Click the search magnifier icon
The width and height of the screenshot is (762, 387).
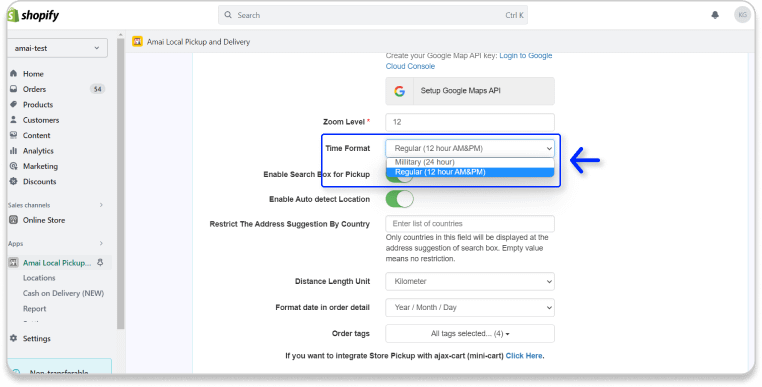[228, 15]
